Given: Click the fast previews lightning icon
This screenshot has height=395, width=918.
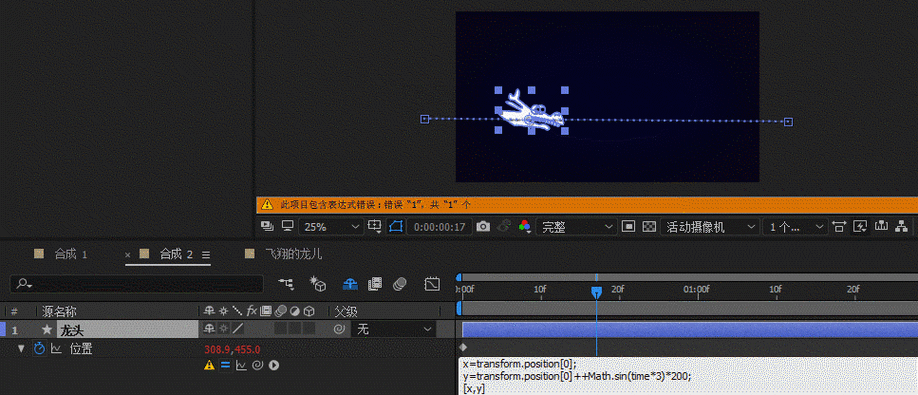Looking at the screenshot, I should pyautogui.click(x=860, y=226).
